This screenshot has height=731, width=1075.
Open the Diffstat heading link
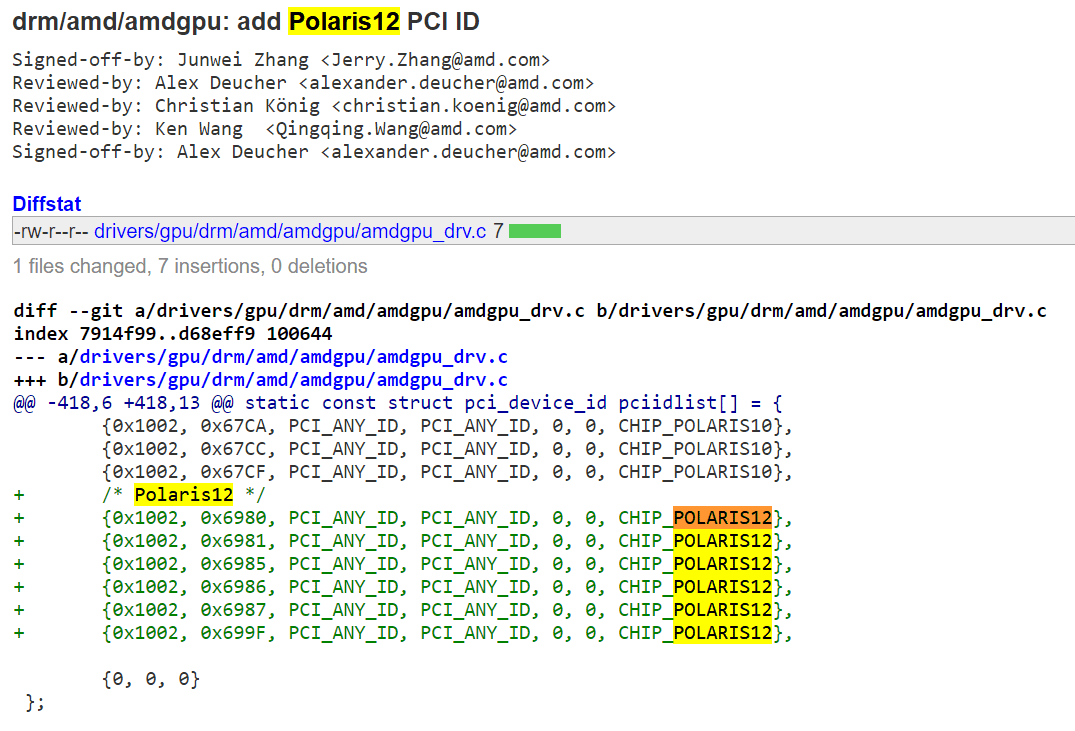(47, 204)
